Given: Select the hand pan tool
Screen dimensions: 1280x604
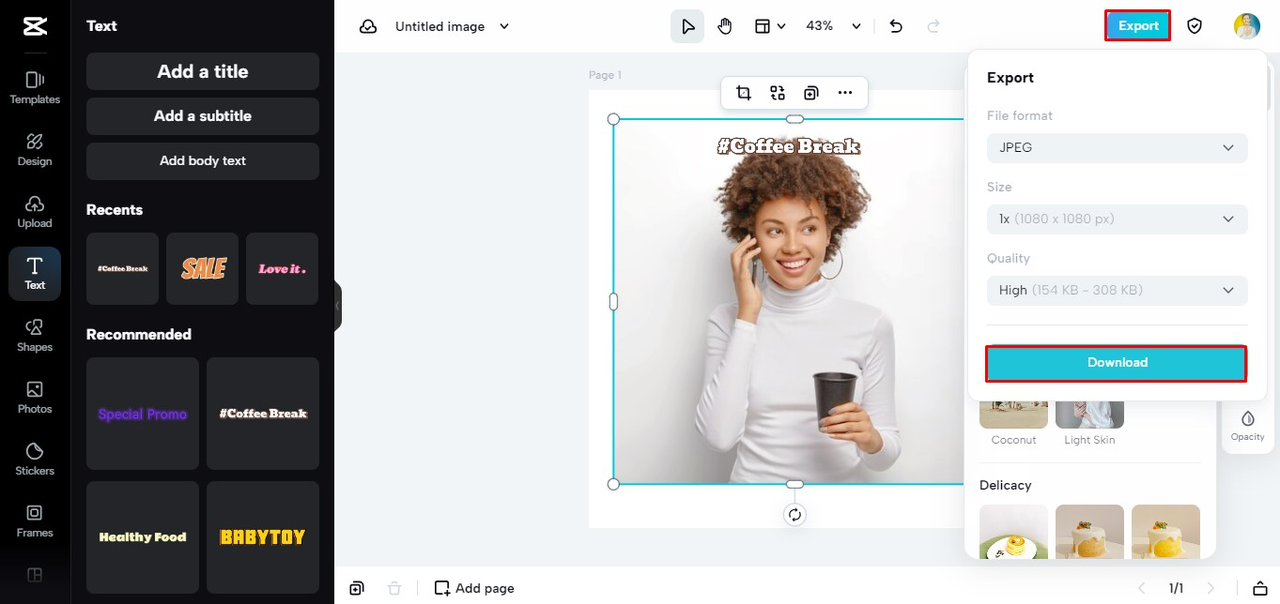Looking at the screenshot, I should (725, 27).
